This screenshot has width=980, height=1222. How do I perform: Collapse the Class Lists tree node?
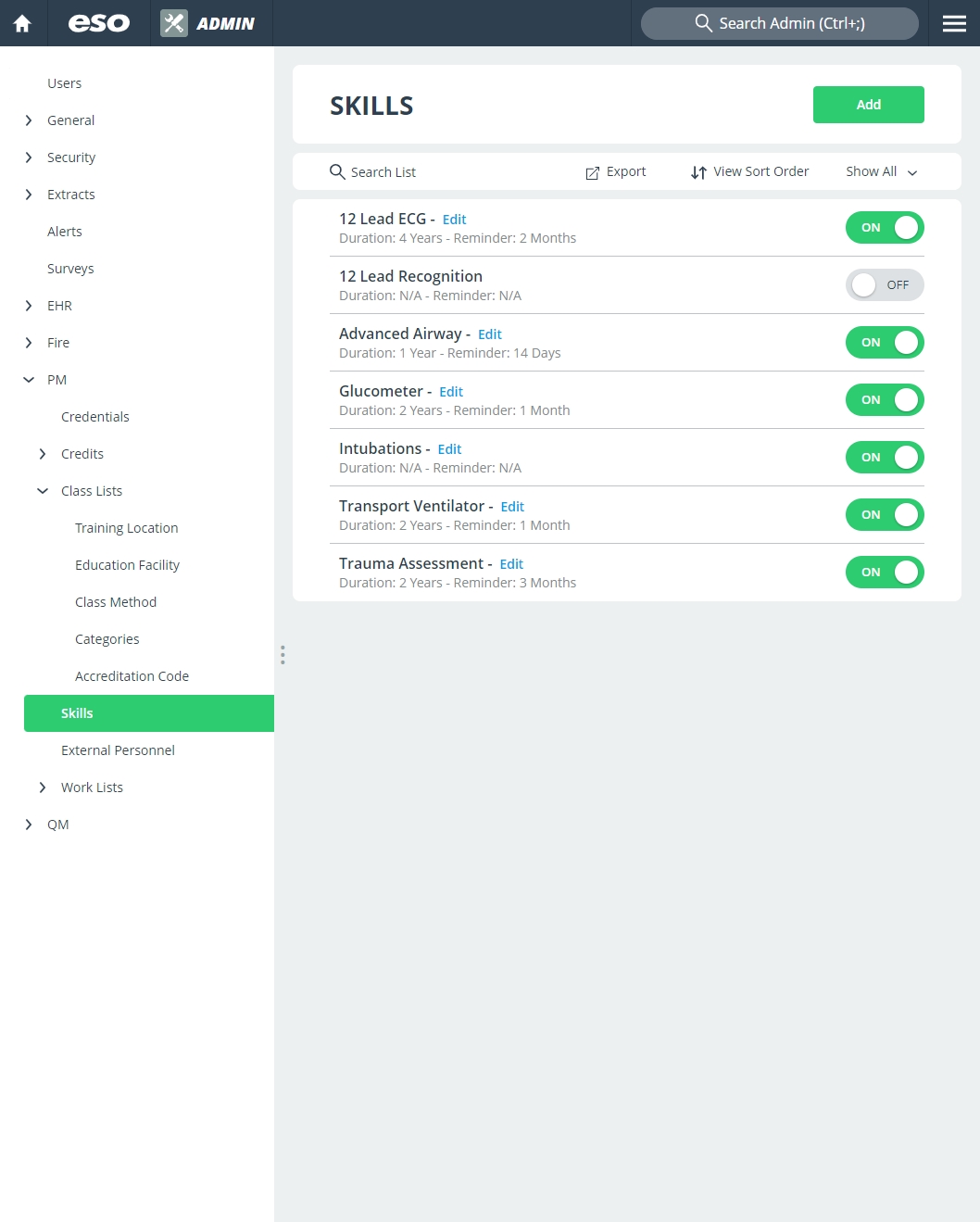pyautogui.click(x=43, y=491)
